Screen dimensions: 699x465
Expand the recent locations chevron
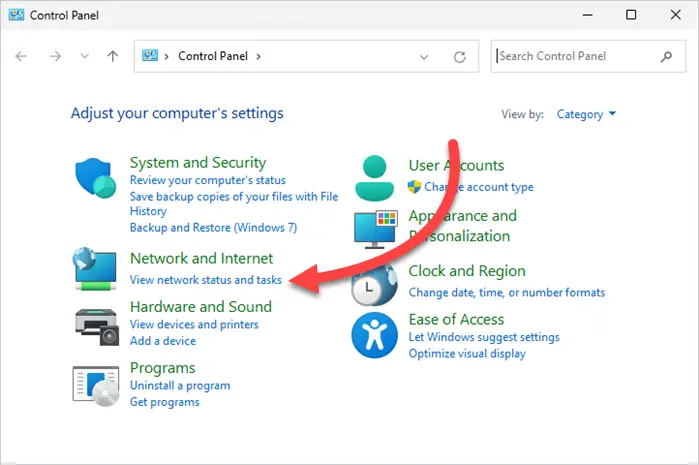tap(84, 56)
